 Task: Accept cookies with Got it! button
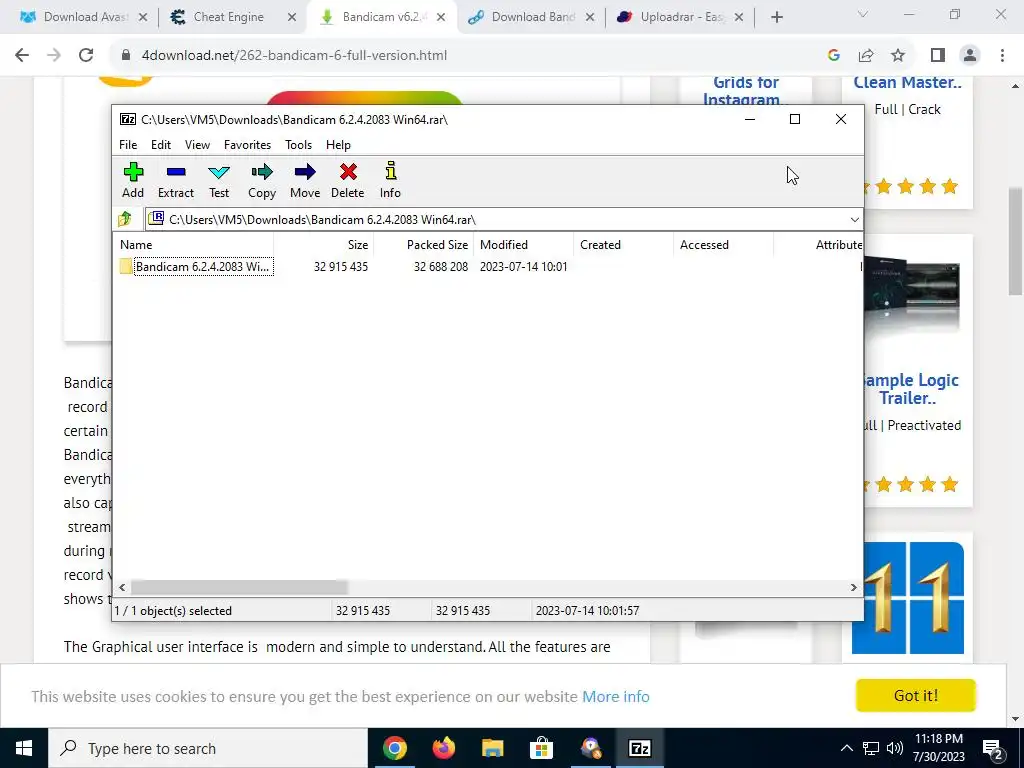pos(916,696)
